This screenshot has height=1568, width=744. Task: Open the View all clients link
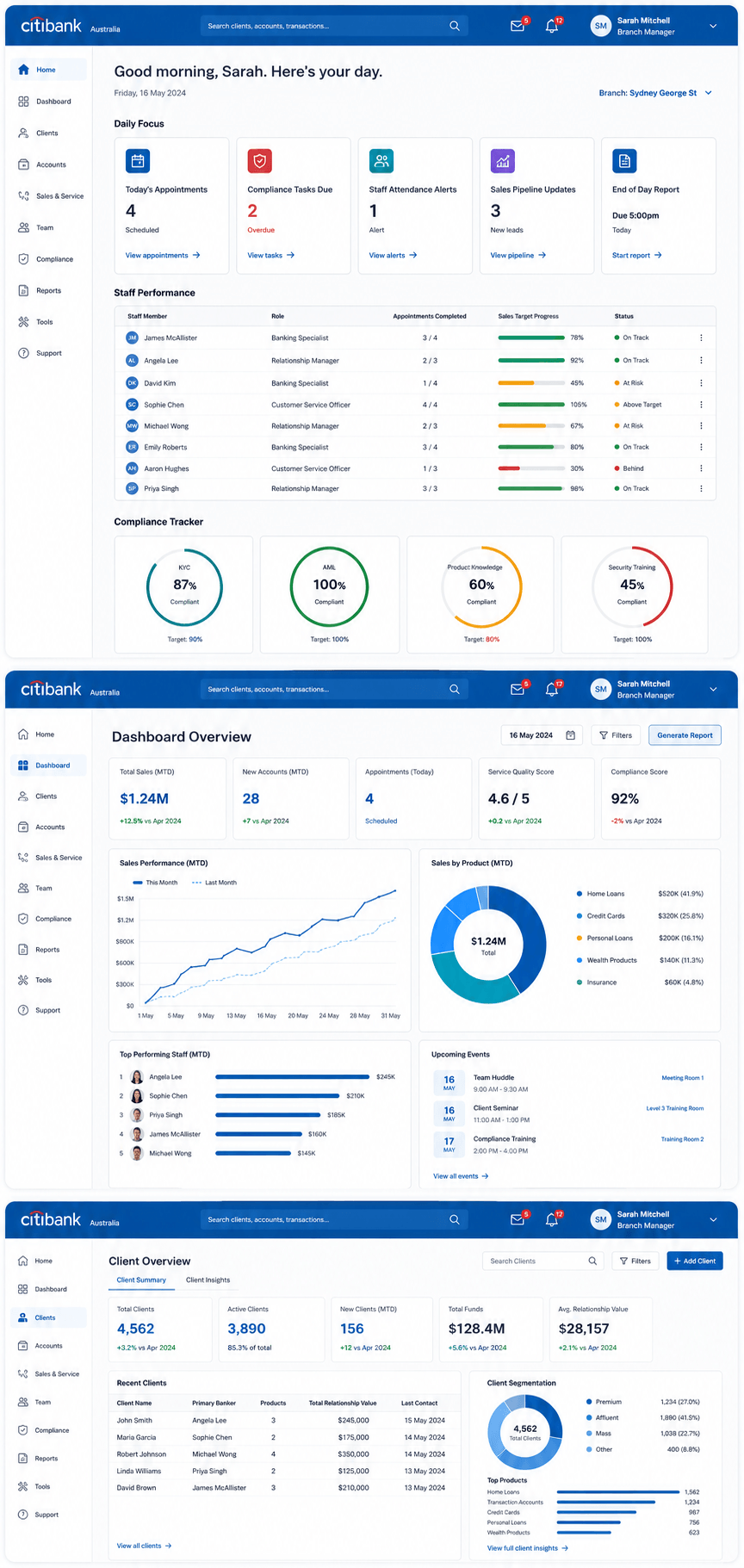tap(145, 1546)
